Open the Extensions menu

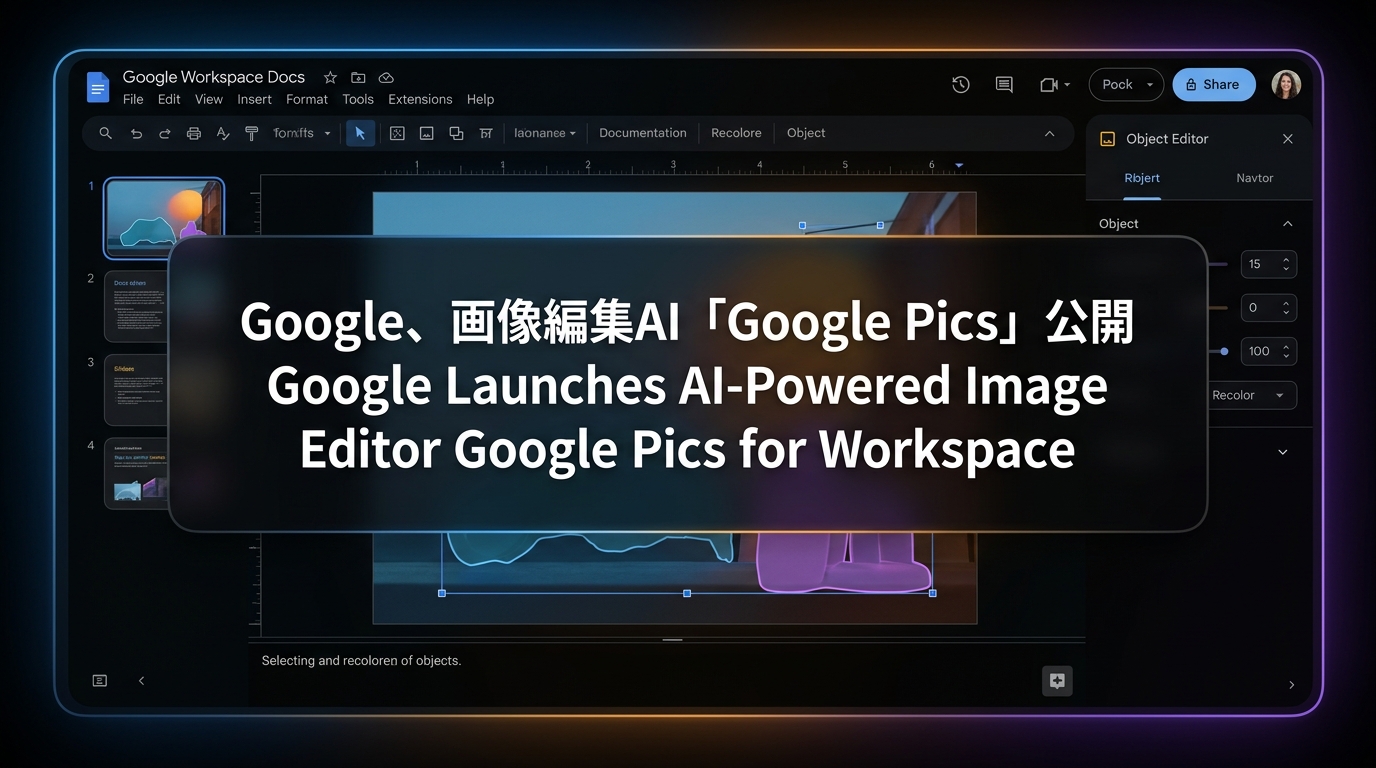tap(420, 99)
